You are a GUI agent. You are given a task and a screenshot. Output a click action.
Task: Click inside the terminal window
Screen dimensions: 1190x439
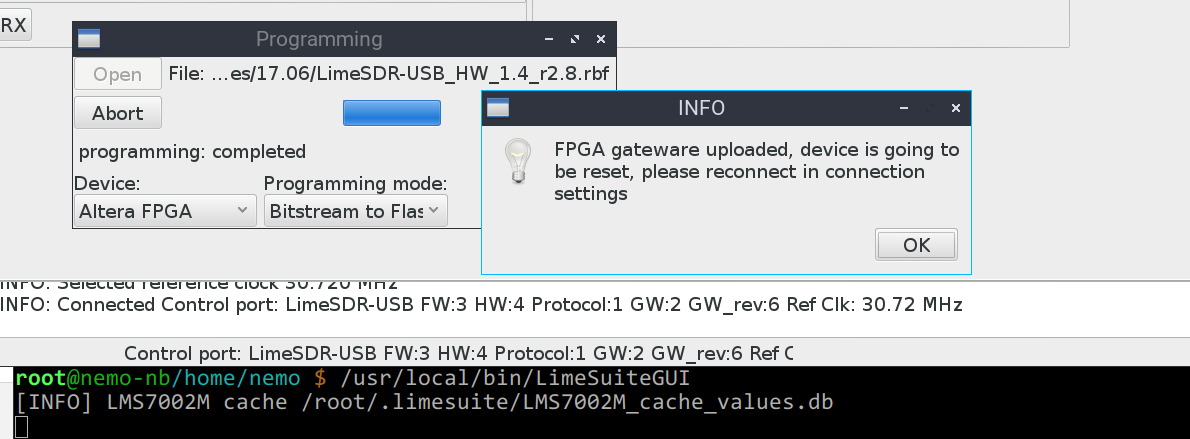[601, 403]
